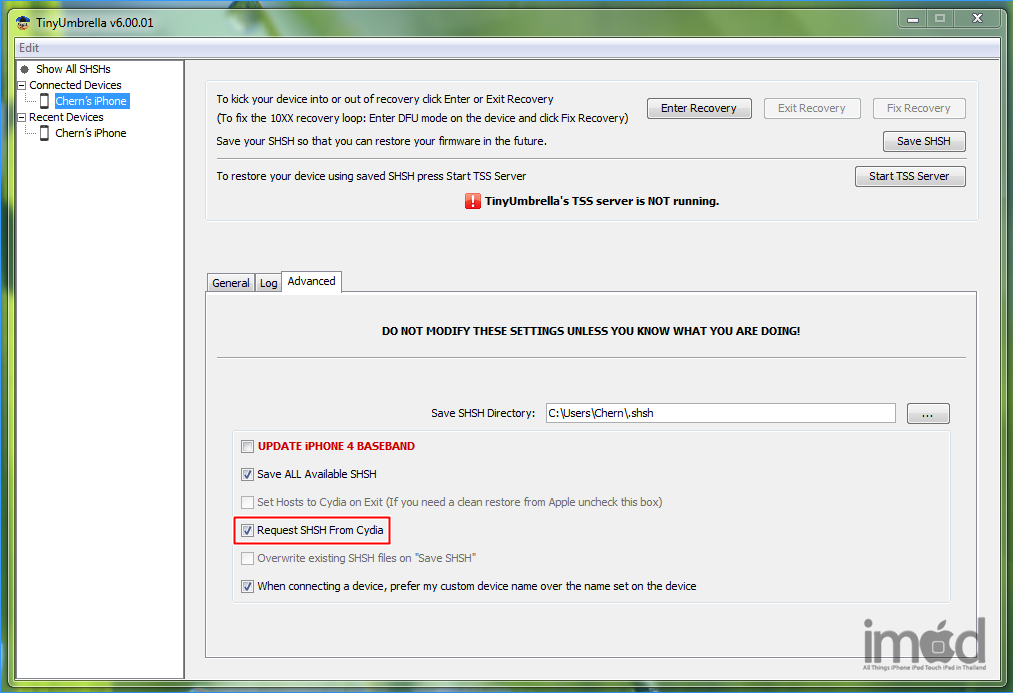Toggle Overwrite existing SHSH files checkbox
Screen dimensions: 1013x693
click(247, 558)
